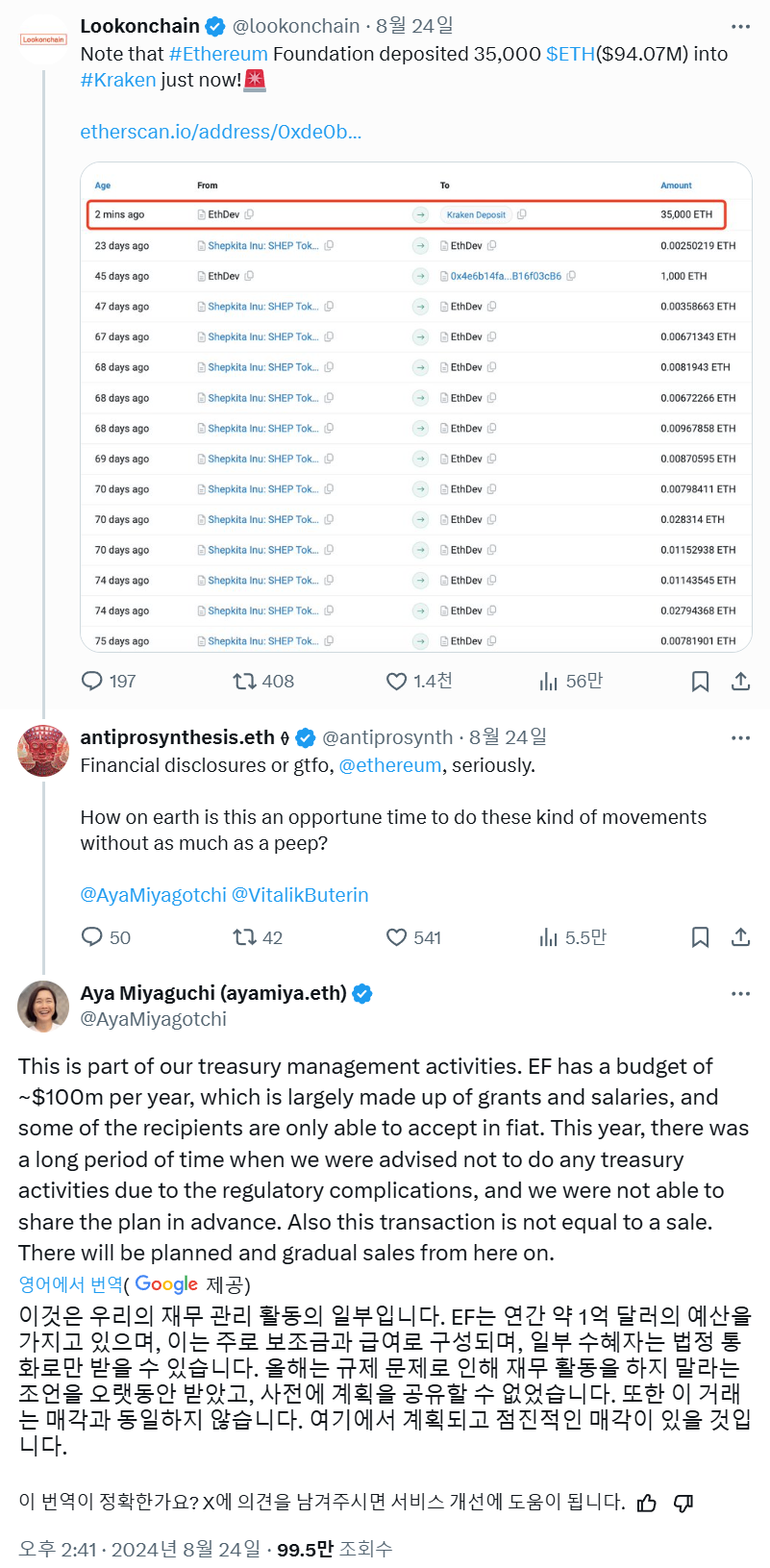Bookmark the antiprosynthesis.eth post

click(x=701, y=937)
